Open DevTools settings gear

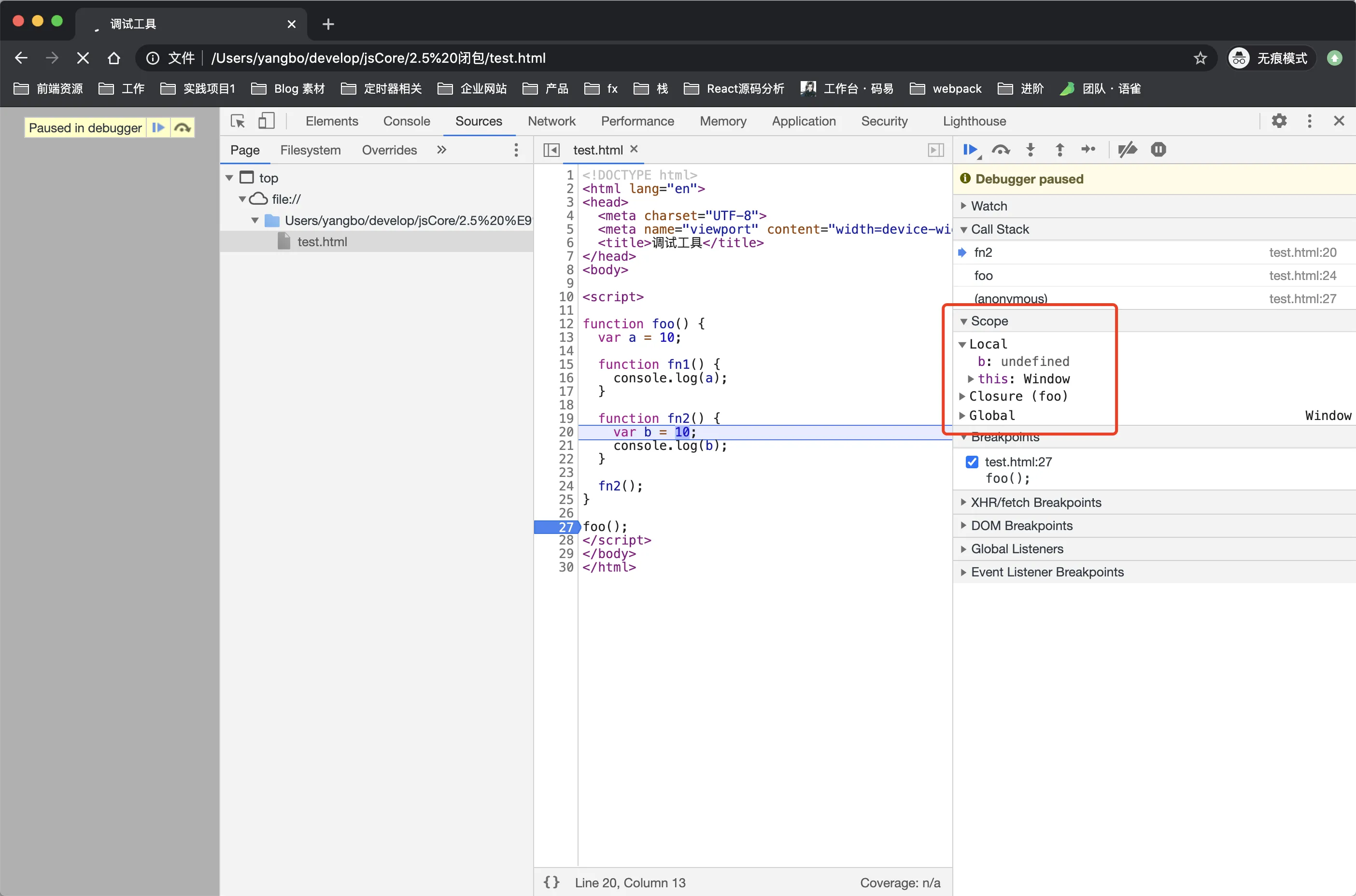[1279, 121]
